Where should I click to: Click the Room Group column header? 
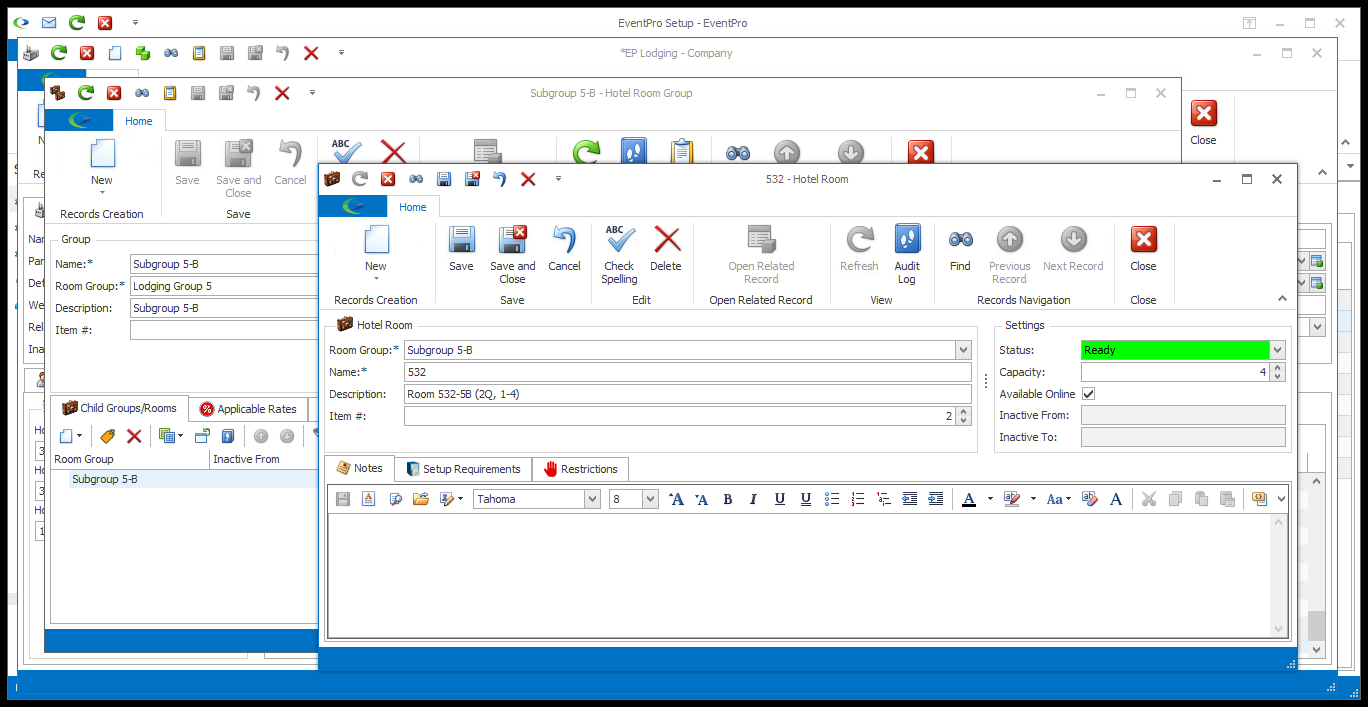pyautogui.click(x=130, y=459)
